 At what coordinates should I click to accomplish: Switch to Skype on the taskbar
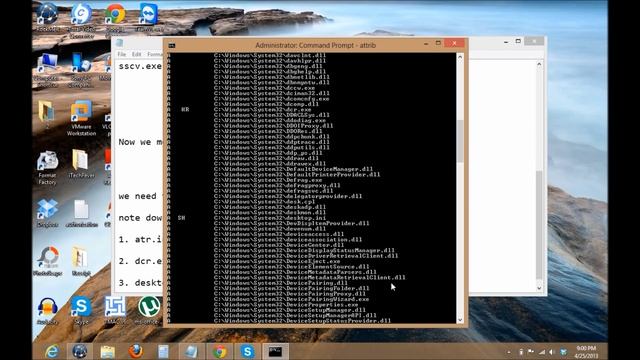point(247,351)
